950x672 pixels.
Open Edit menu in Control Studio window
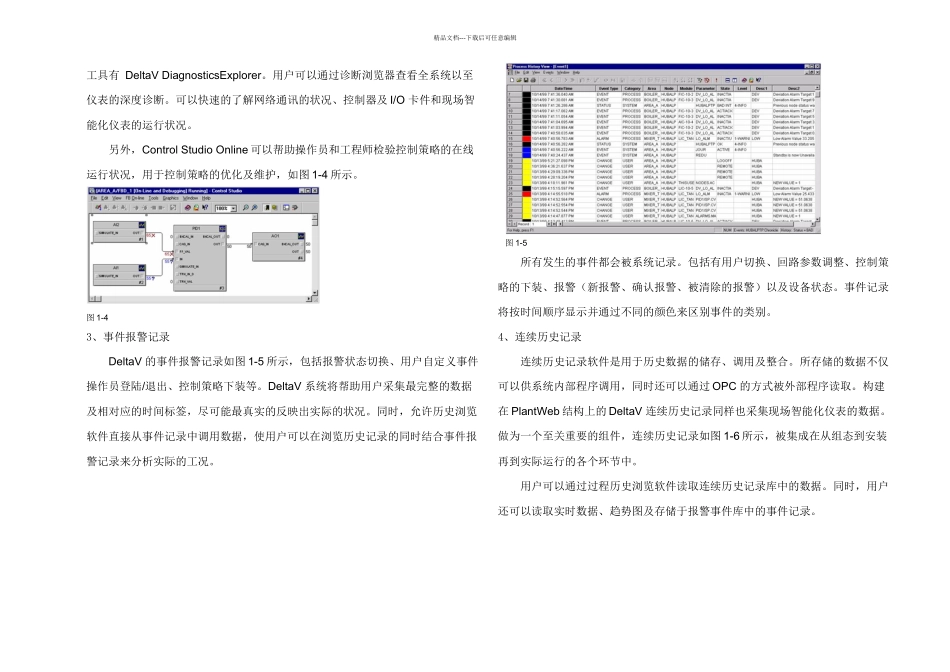click(x=104, y=198)
